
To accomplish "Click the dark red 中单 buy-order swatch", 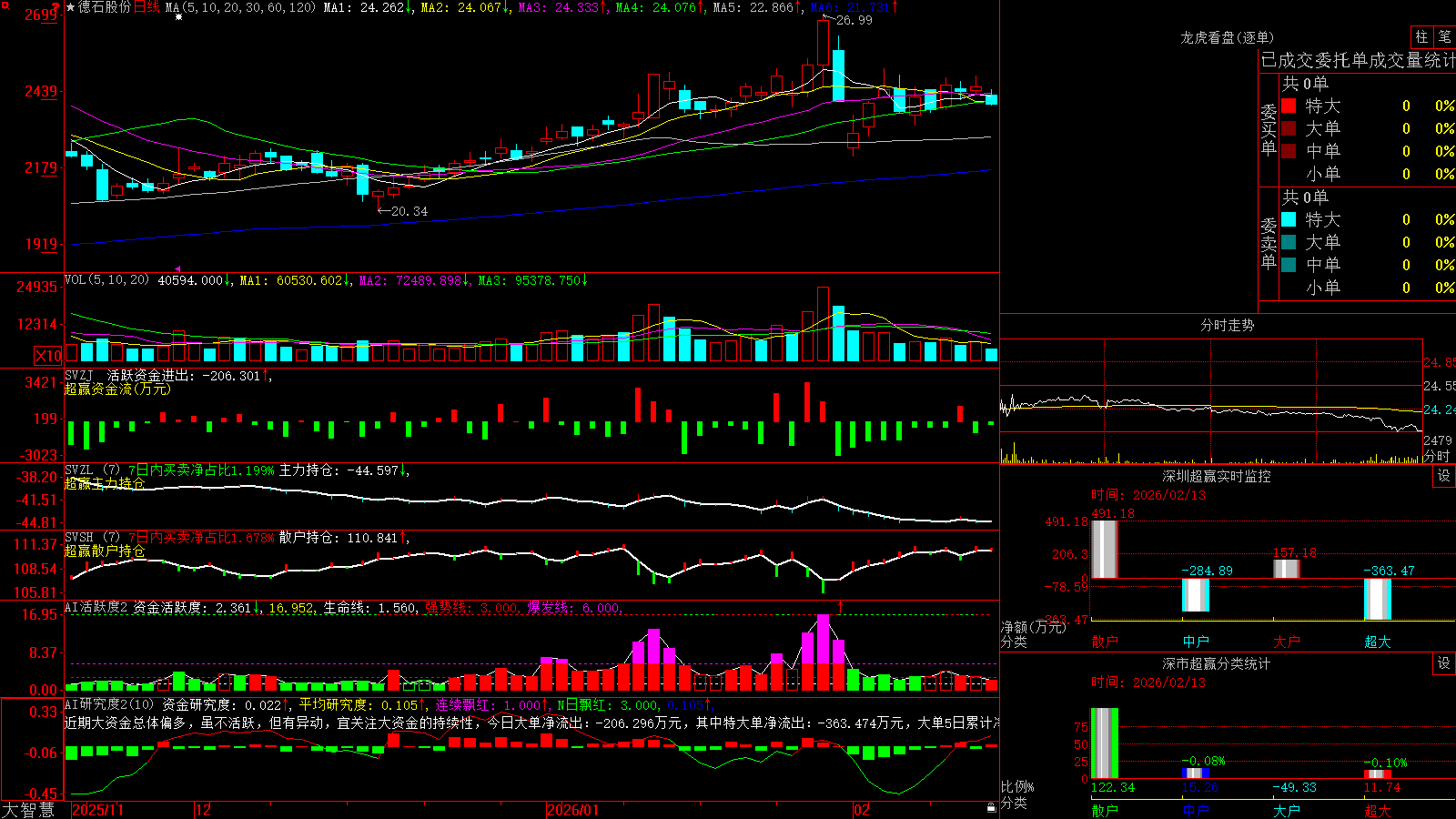I will (x=1289, y=151).
